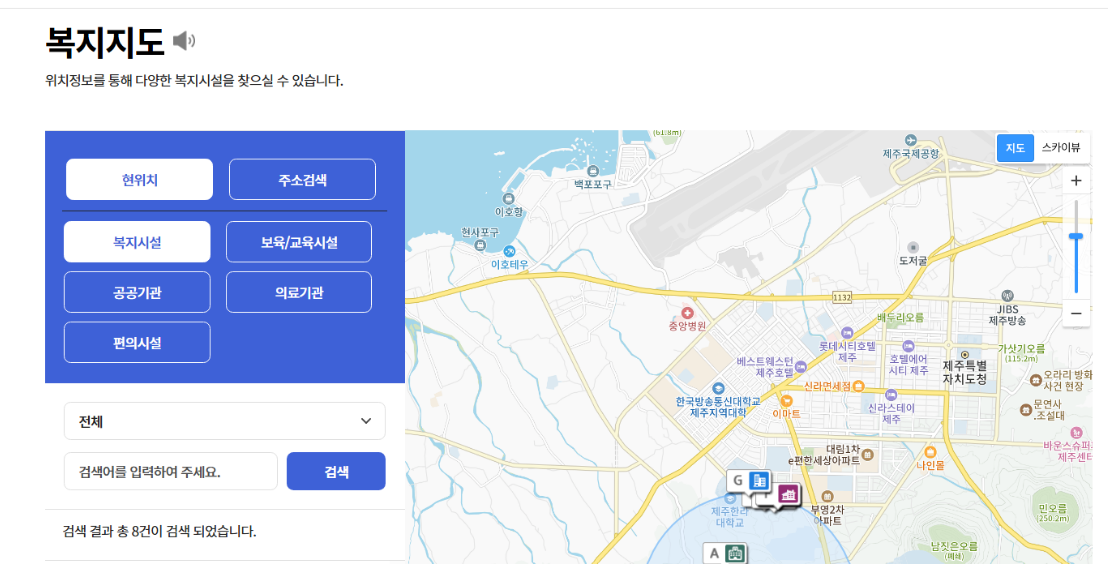1108x567 pixels.
Task: Click the 검색 button
Action: click(x=336, y=472)
